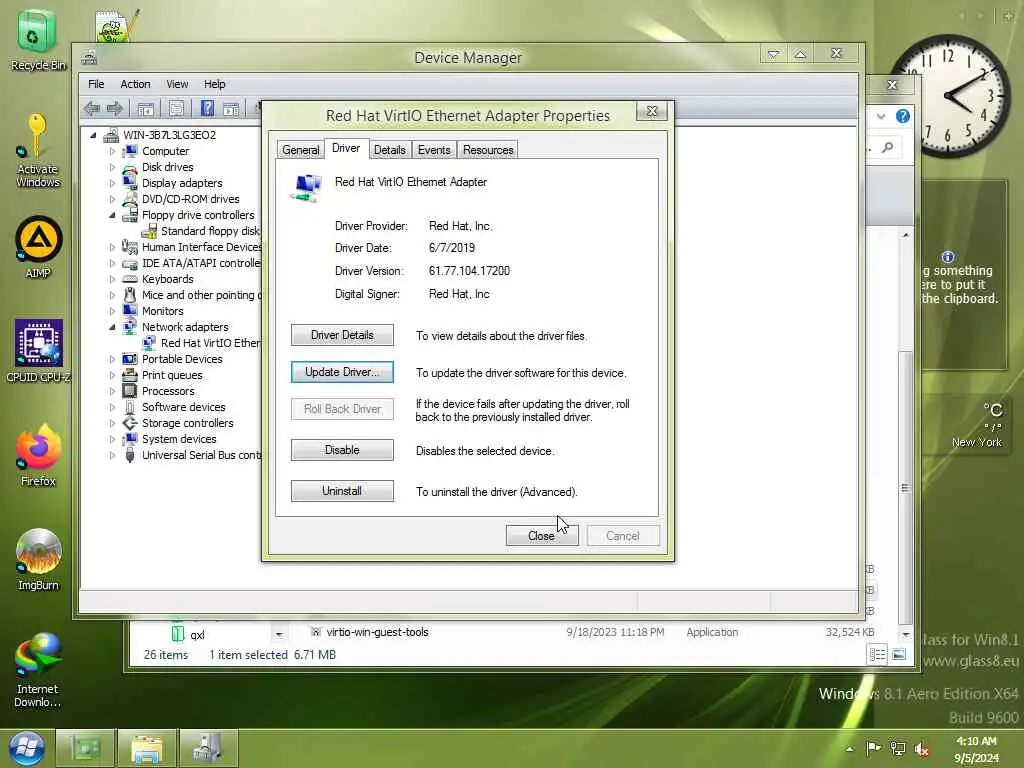This screenshot has width=1024, height=768.
Task: Click the blue help icon in Explorer window
Action: click(x=903, y=116)
